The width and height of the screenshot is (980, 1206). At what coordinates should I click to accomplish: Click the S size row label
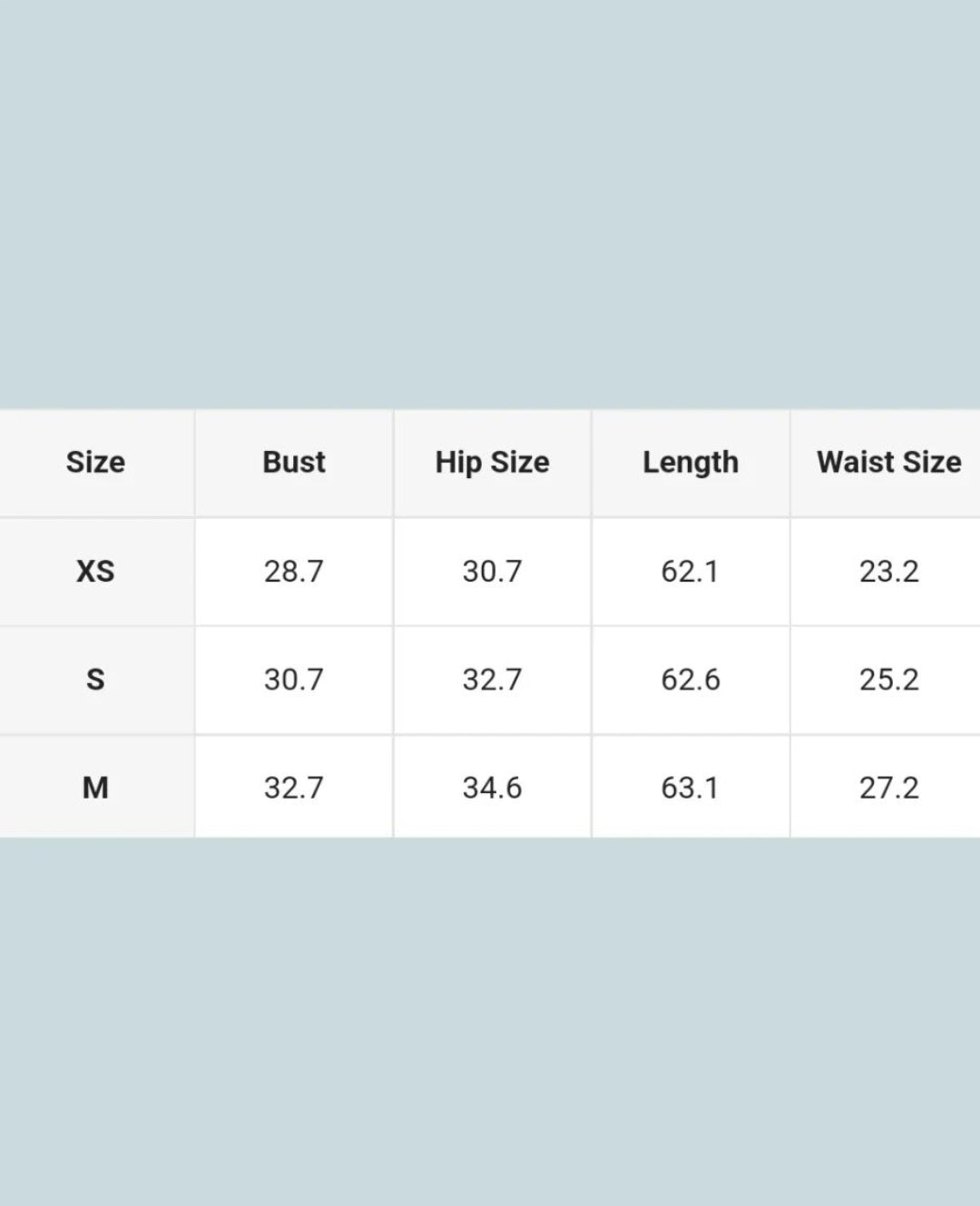[x=95, y=679]
